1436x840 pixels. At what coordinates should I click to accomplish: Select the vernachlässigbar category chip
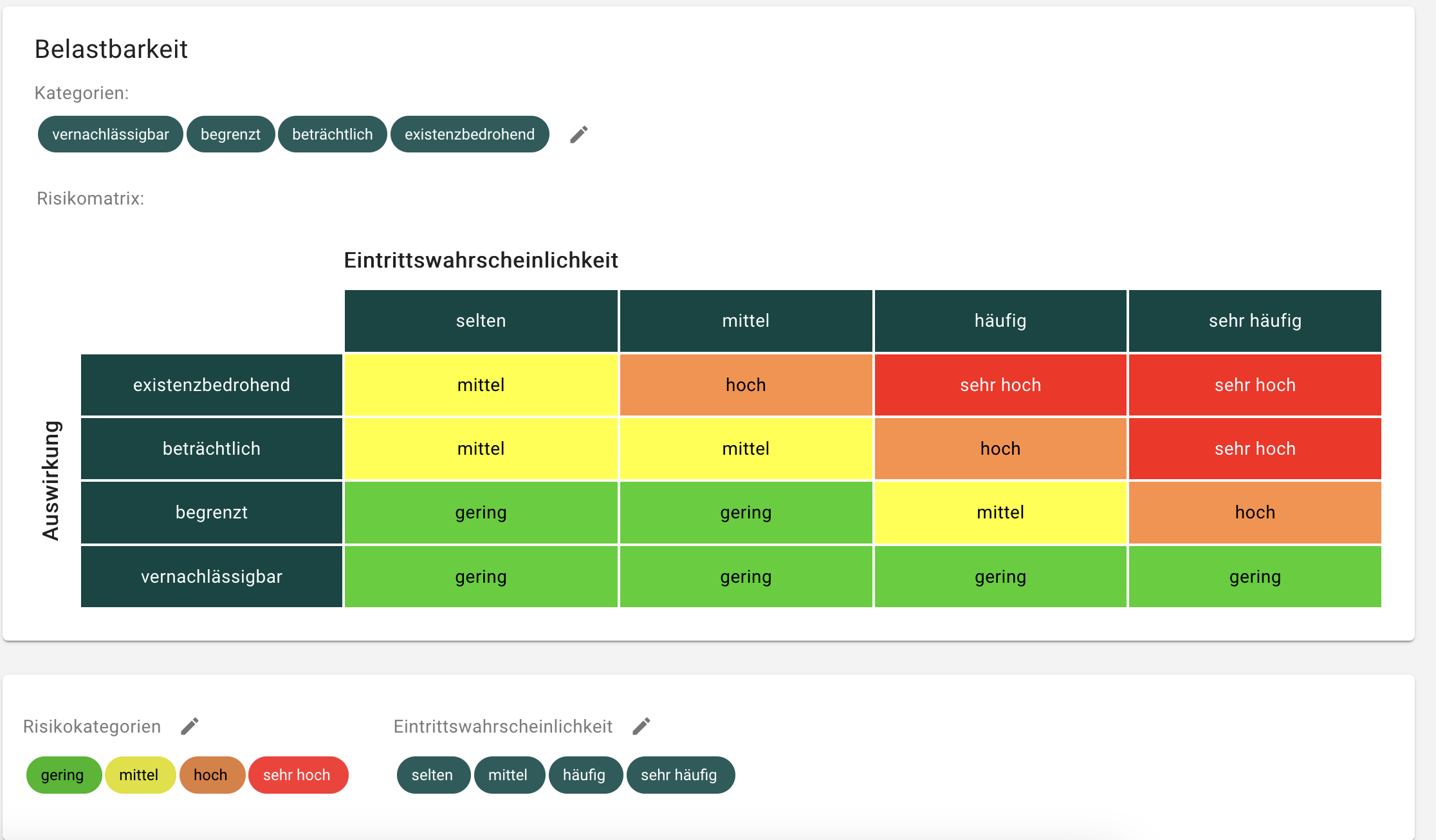tap(111, 134)
